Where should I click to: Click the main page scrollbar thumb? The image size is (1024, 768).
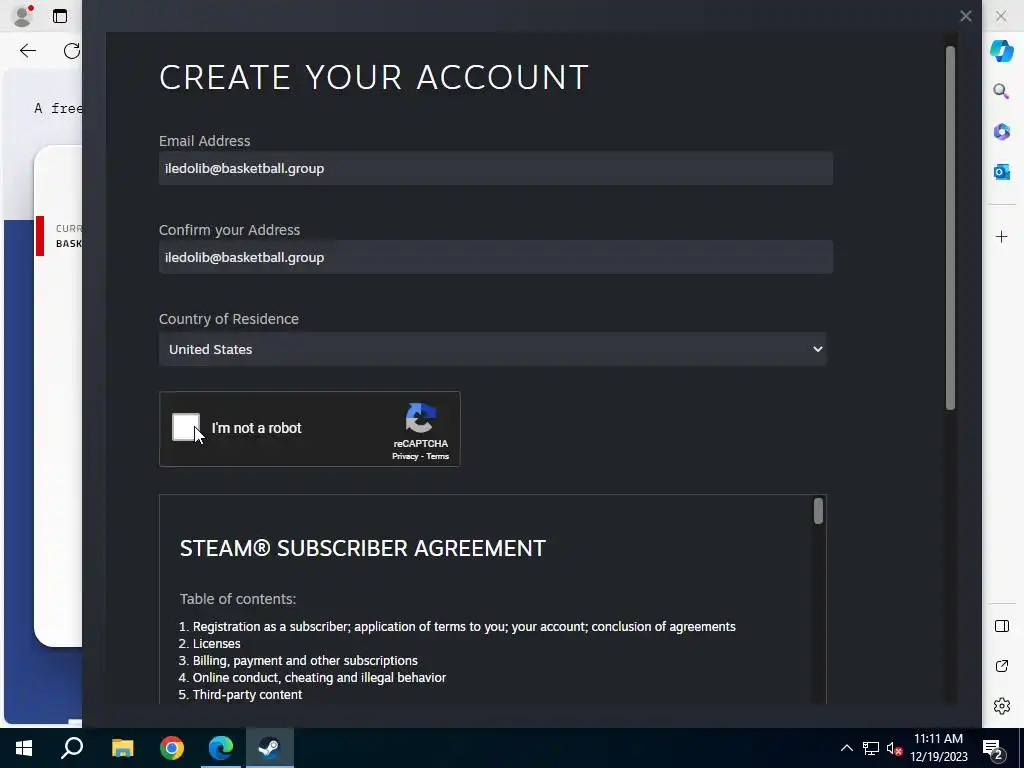(x=950, y=228)
